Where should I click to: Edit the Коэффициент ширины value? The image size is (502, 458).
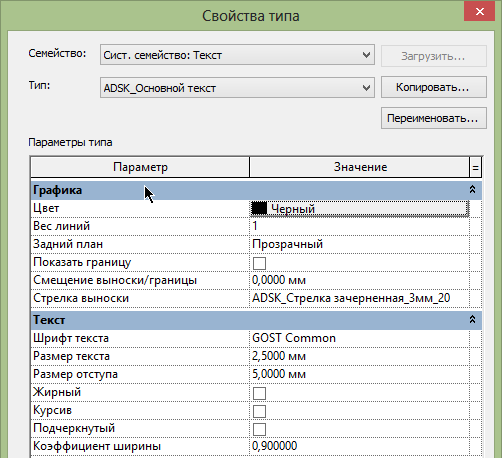(359, 446)
